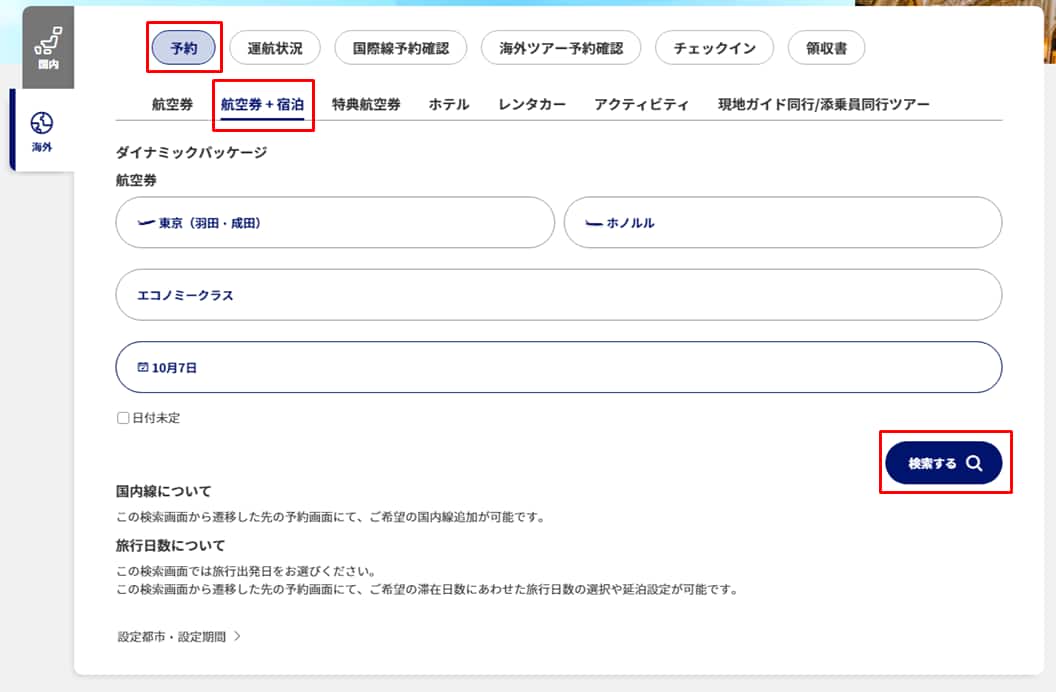The width and height of the screenshot is (1056, 692).
Task: Click the calendar icon beside 10月7日
Action: tap(143, 368)
